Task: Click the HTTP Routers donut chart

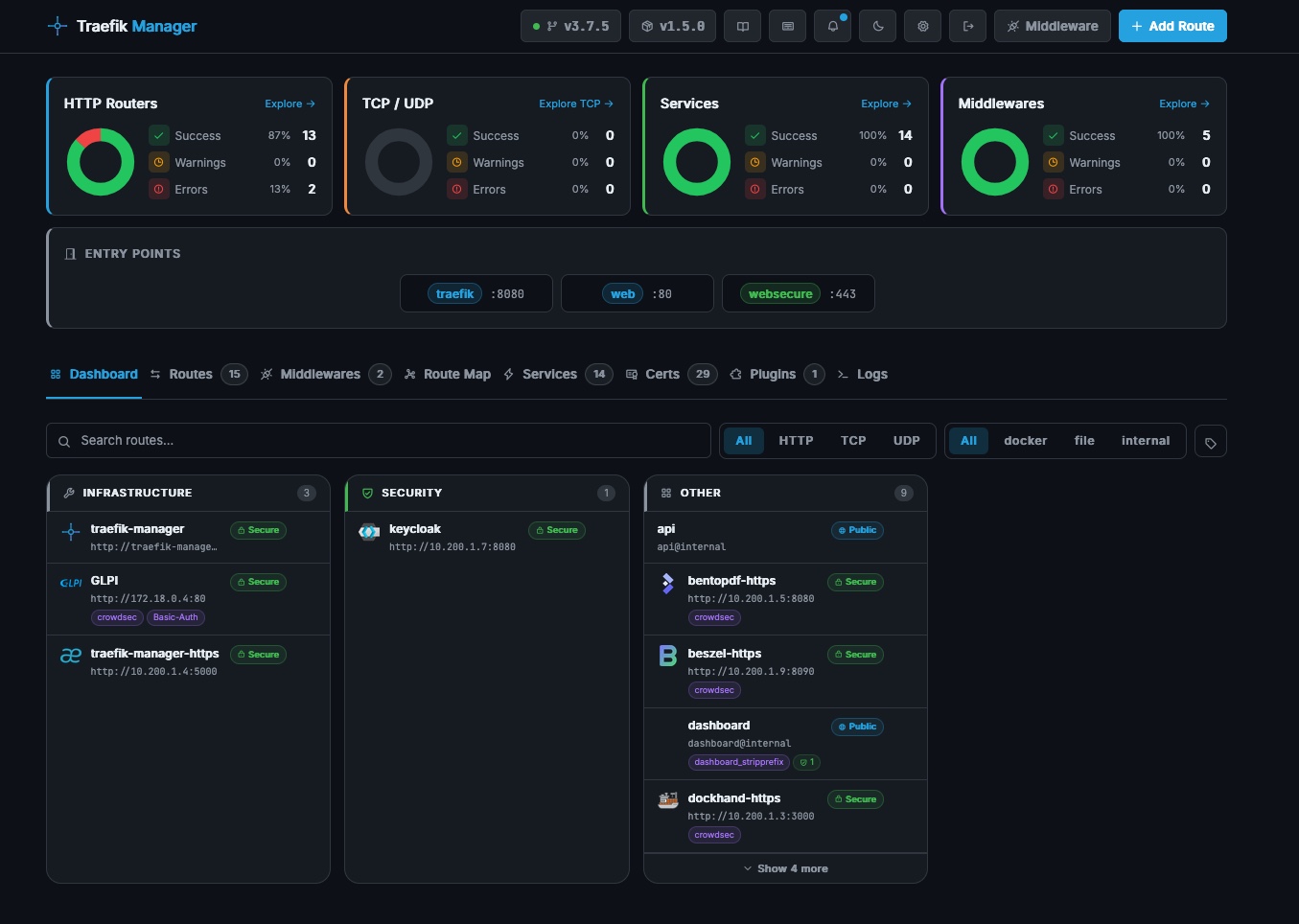Action: click(101, 162)
